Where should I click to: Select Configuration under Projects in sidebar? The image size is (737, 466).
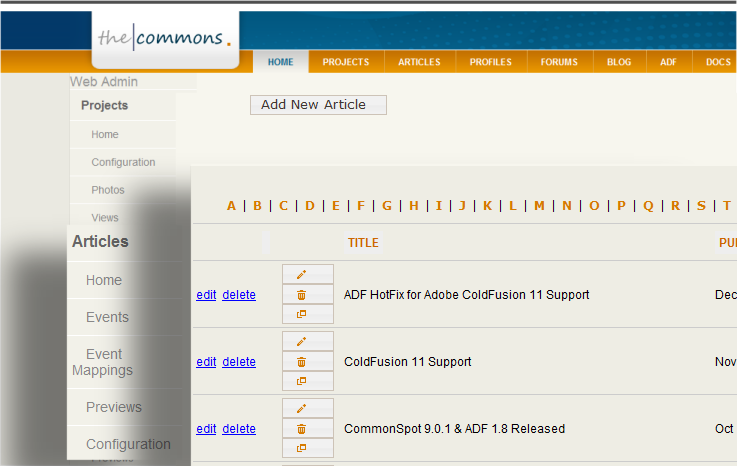point(123,162)
